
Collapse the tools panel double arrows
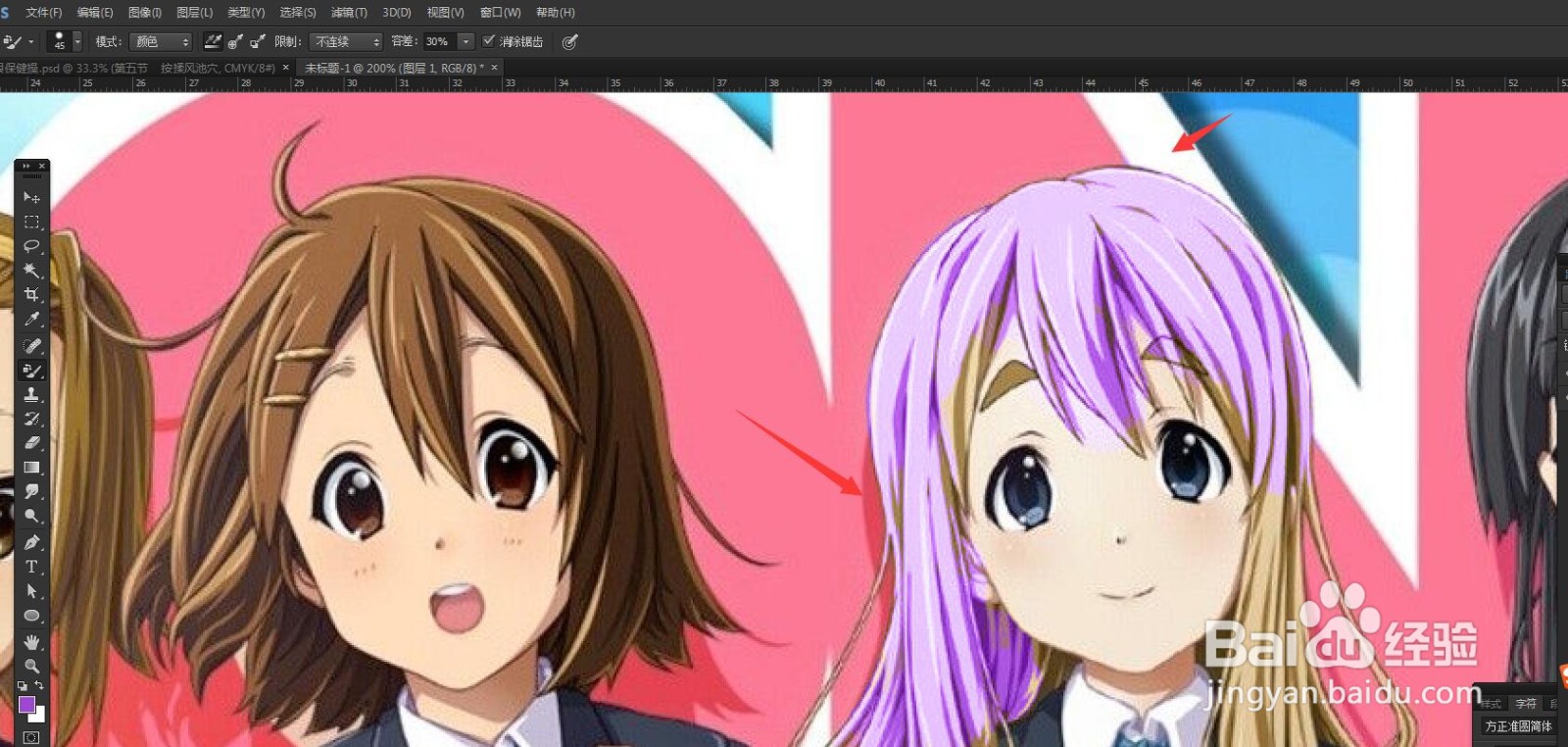click(x=25, y=166)
